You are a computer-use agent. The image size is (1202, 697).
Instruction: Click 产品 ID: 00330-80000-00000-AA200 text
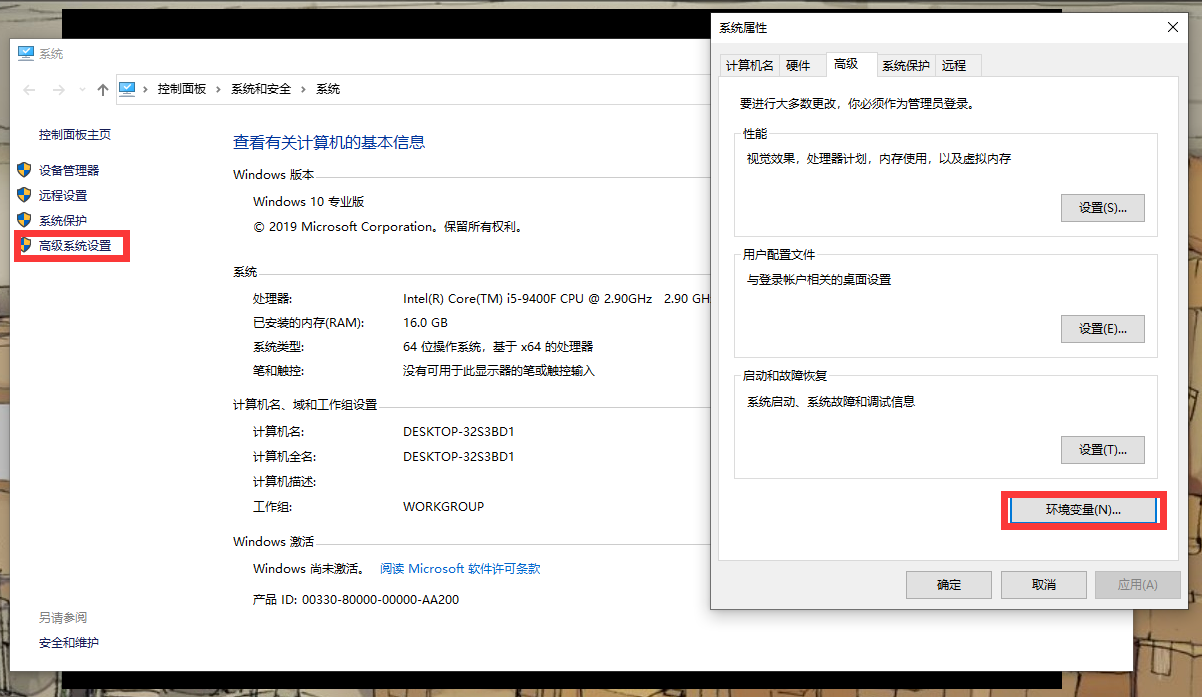(356, 599)
